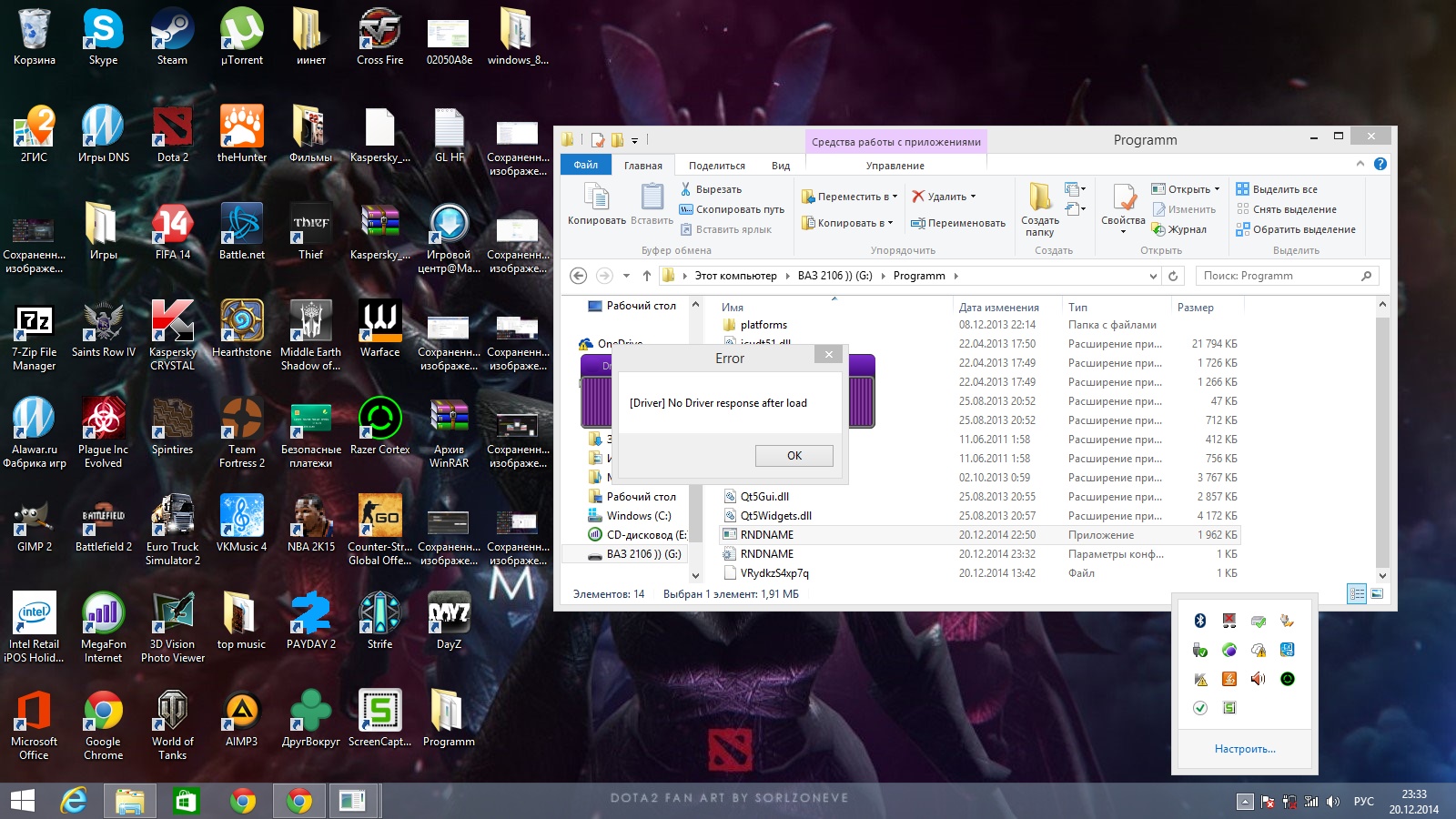Screen dimensions: 1456x819
Task: Open Dota 2 desktop shortcut
Action: click(173, 134)
